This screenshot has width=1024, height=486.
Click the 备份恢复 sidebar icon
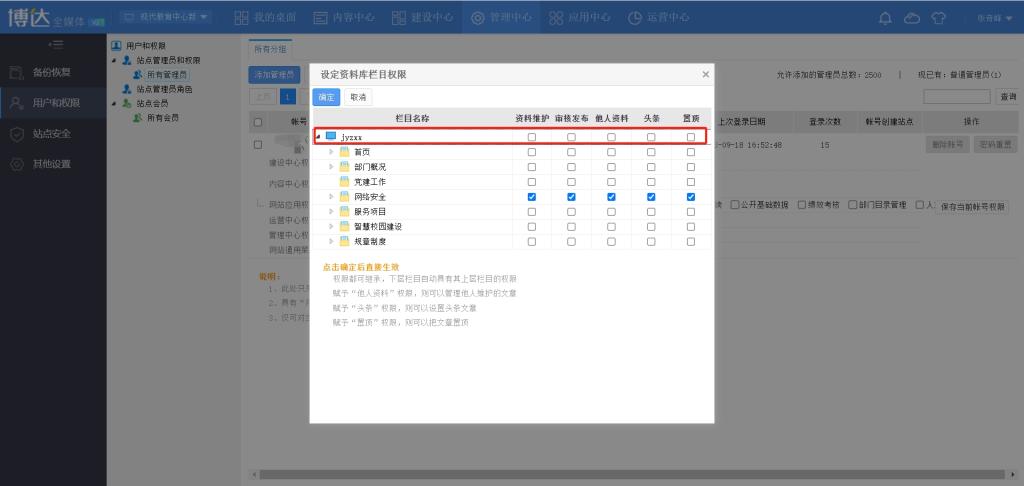17,72
